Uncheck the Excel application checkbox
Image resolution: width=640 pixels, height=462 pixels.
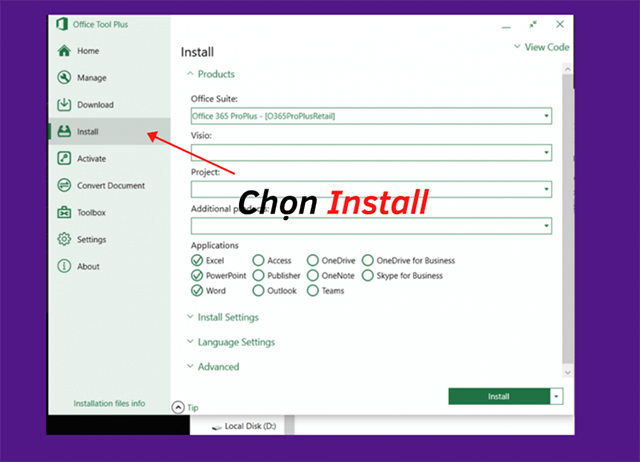(x=197, y=260)
